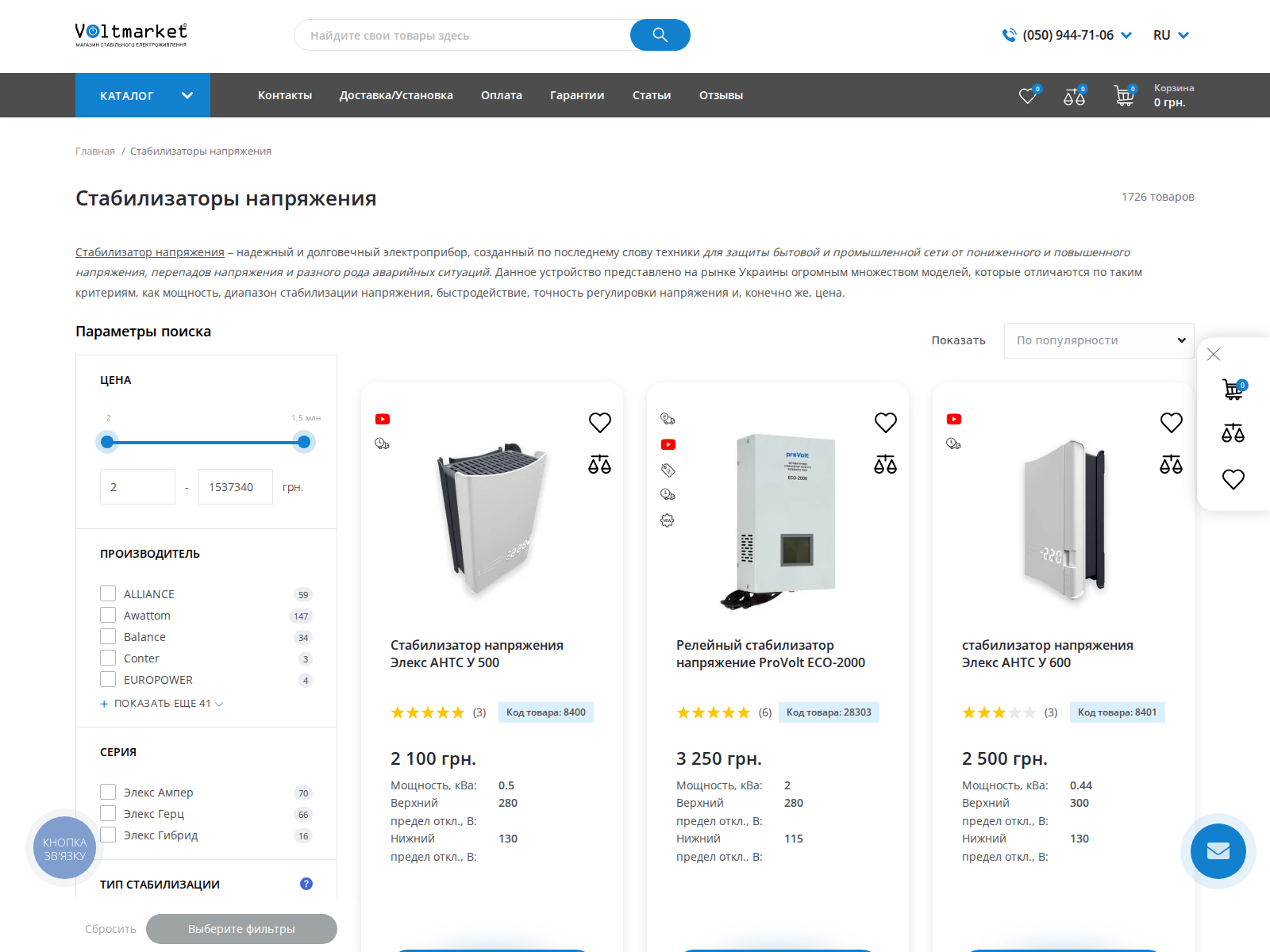Screen dimensions: 1270x952
Task: Expand the КАТАЛОГ dropdown menu
Action: pyautogui.click(x=143, y=95)
